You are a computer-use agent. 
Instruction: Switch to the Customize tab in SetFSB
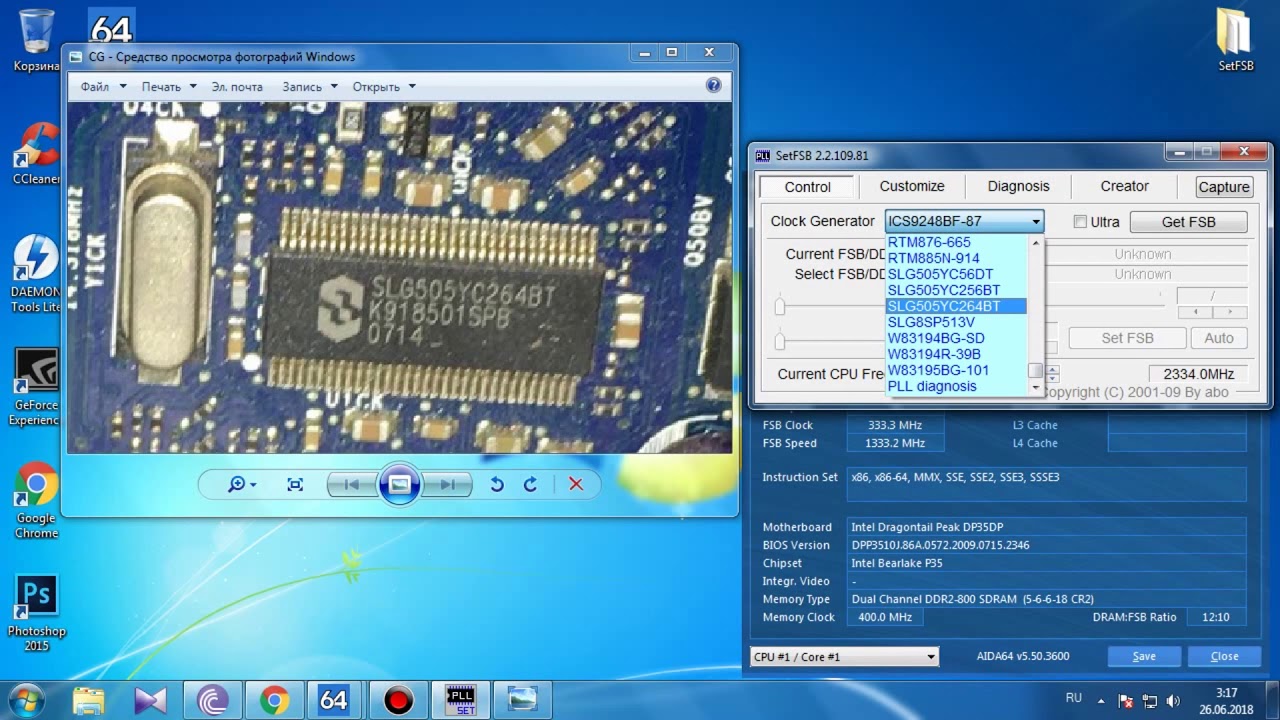click(912, 186)
